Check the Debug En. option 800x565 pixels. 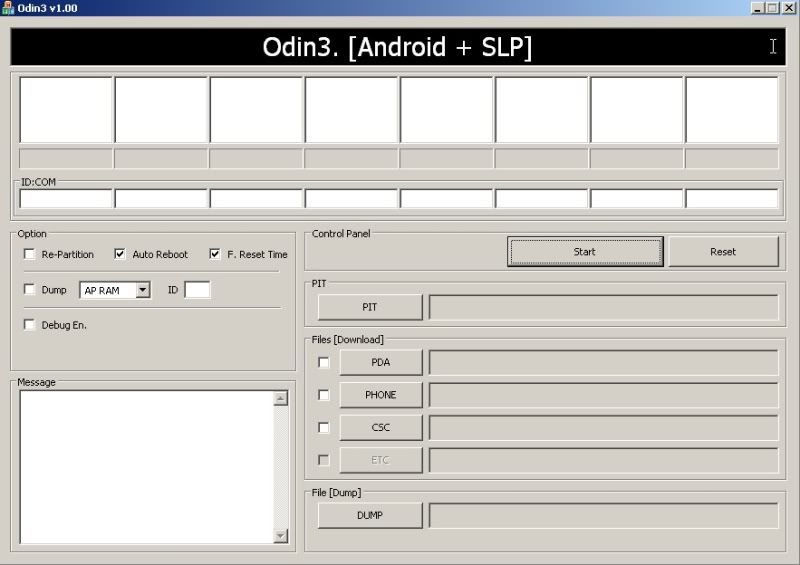pos(30,325)
